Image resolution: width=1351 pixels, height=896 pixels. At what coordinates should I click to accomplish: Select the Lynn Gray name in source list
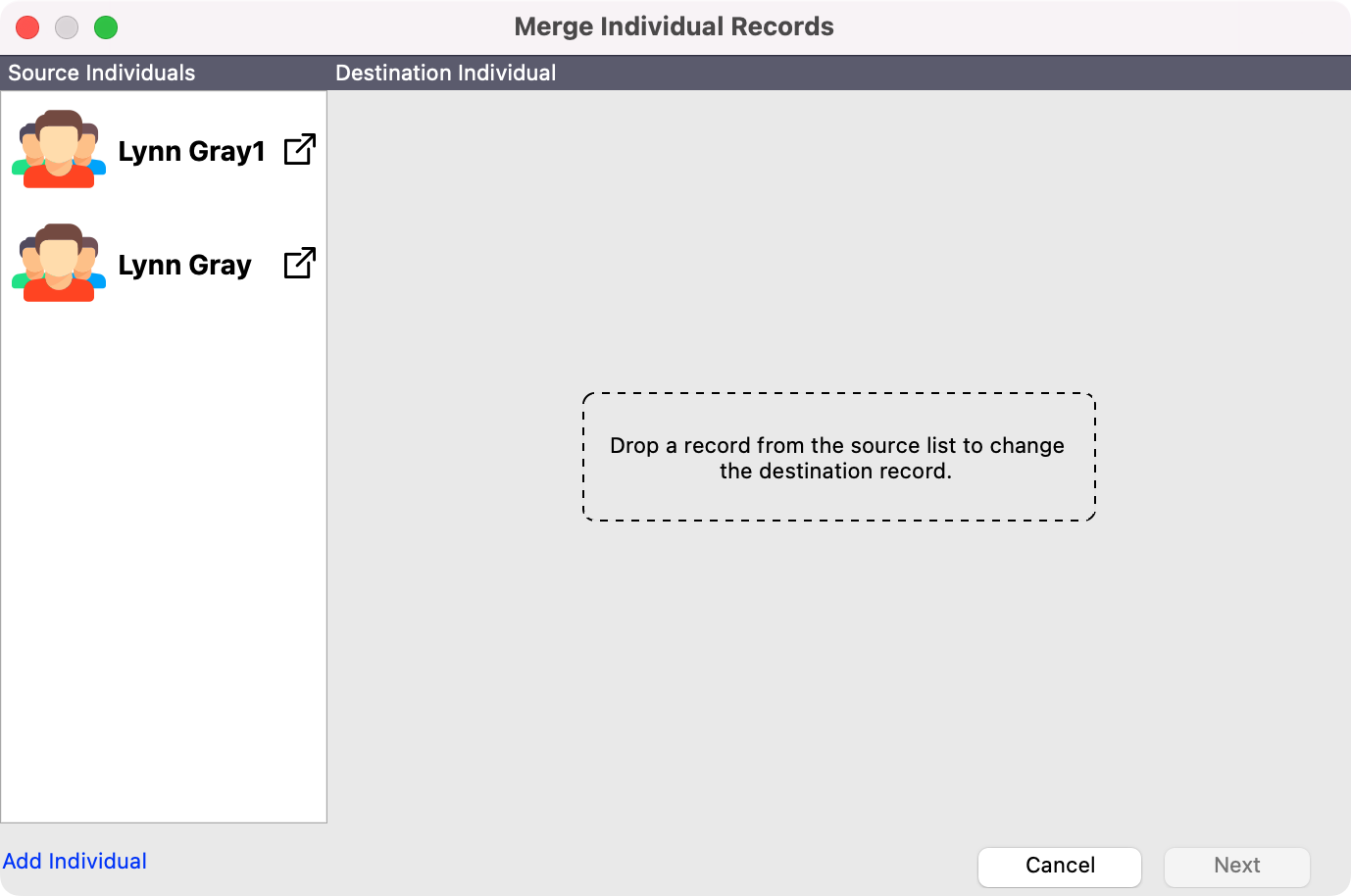[184, 266]
